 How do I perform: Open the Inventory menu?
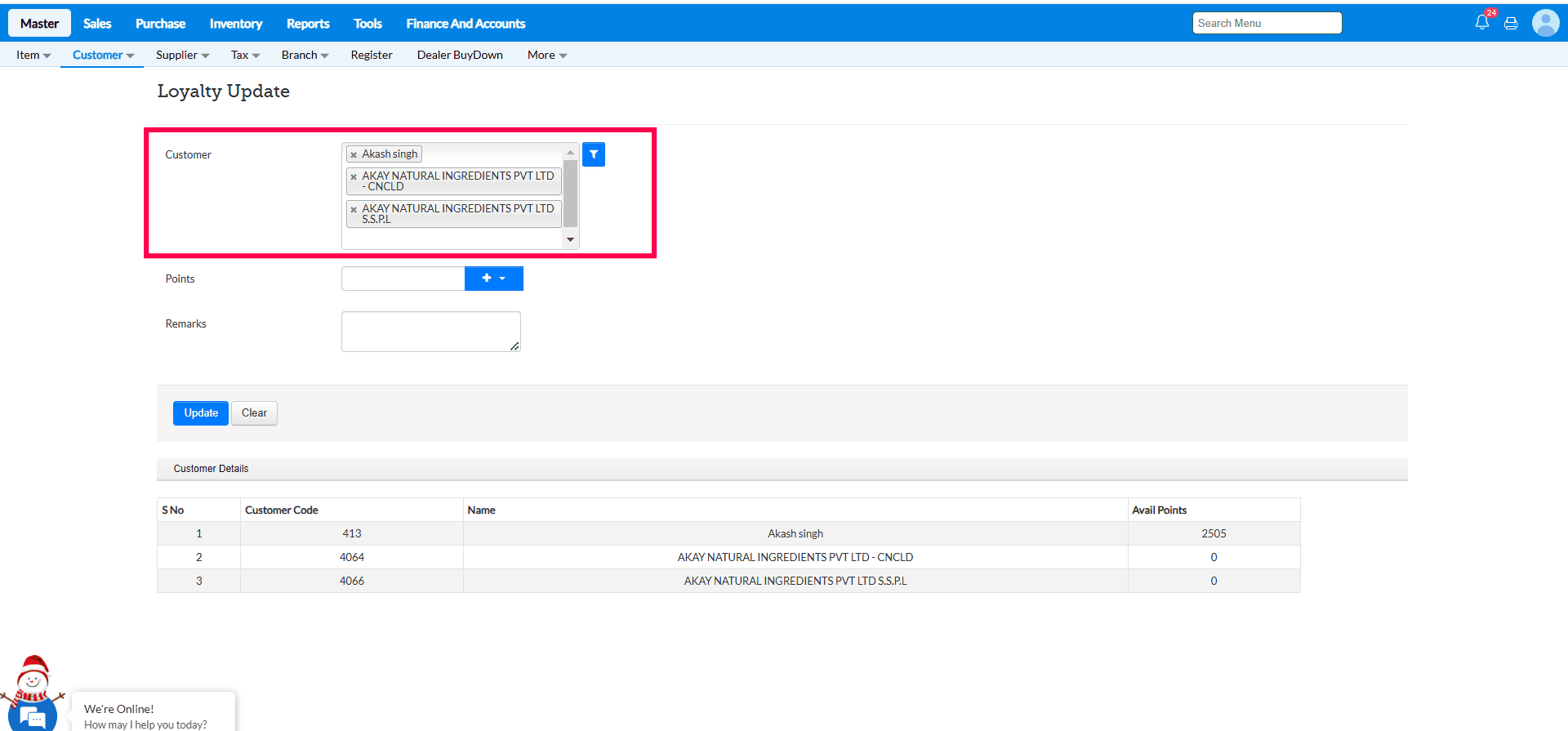tap(236, 24)
